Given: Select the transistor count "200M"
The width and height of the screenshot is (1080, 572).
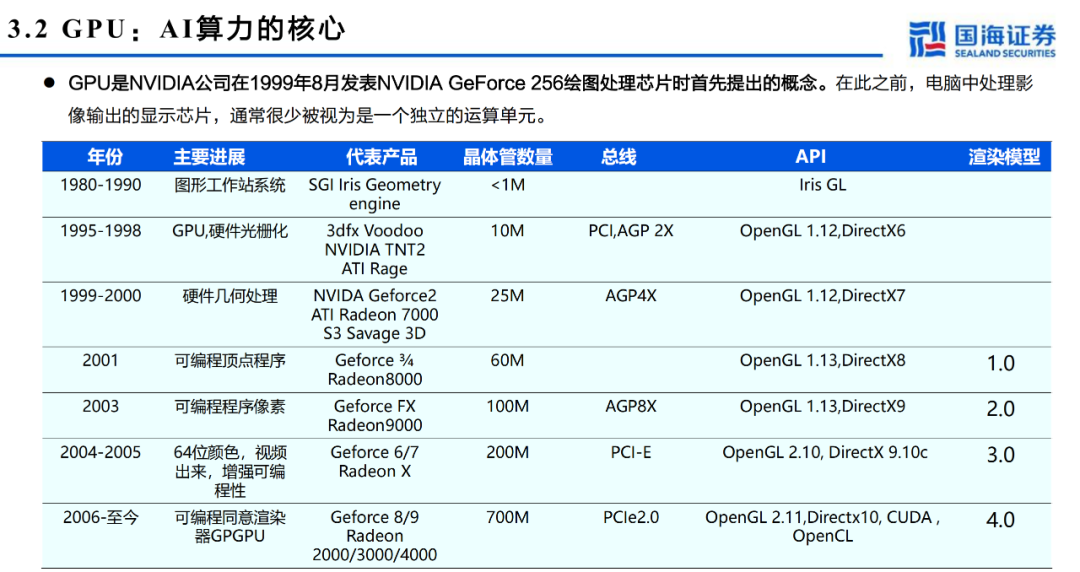Looking at the screenshot, I should click(508, 453).
